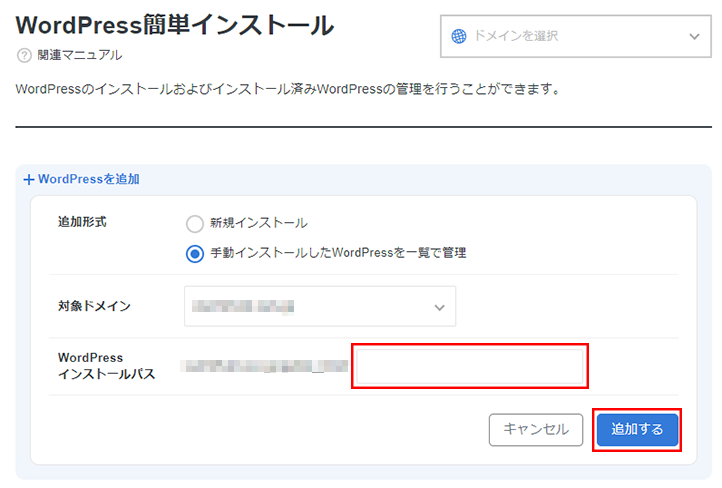722x488 pixels.
Task: Click the chevron arrow of ドメインを選択
Action: (x=694, y=36)
